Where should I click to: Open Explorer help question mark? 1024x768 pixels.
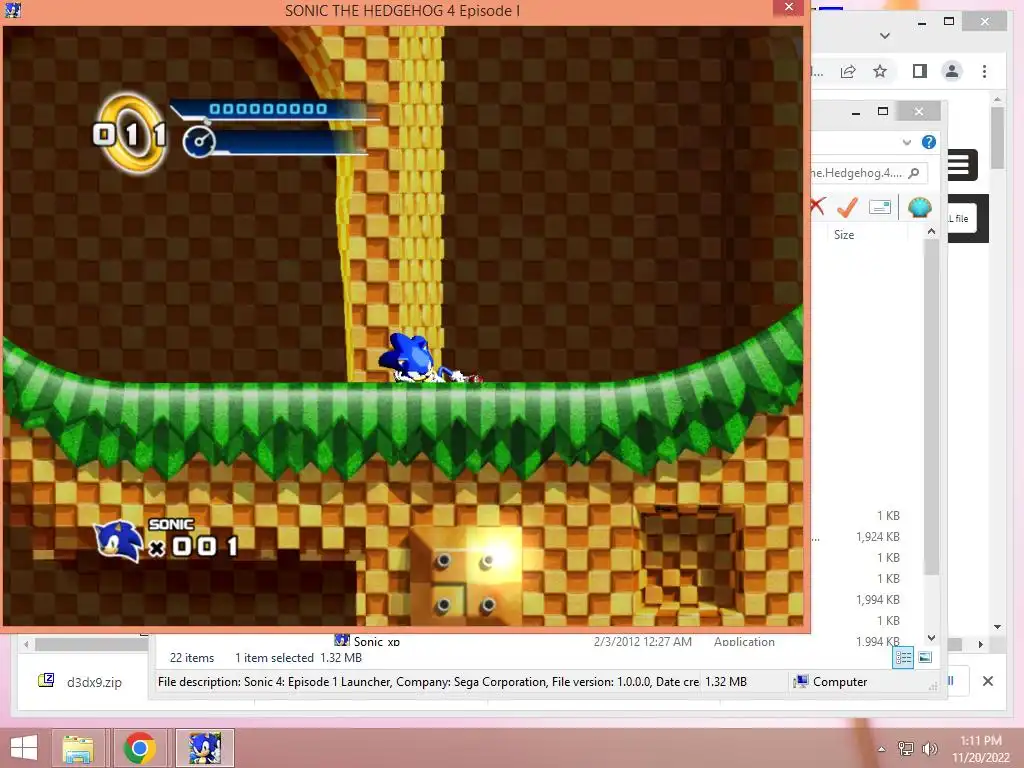click(x=929, y=142)
